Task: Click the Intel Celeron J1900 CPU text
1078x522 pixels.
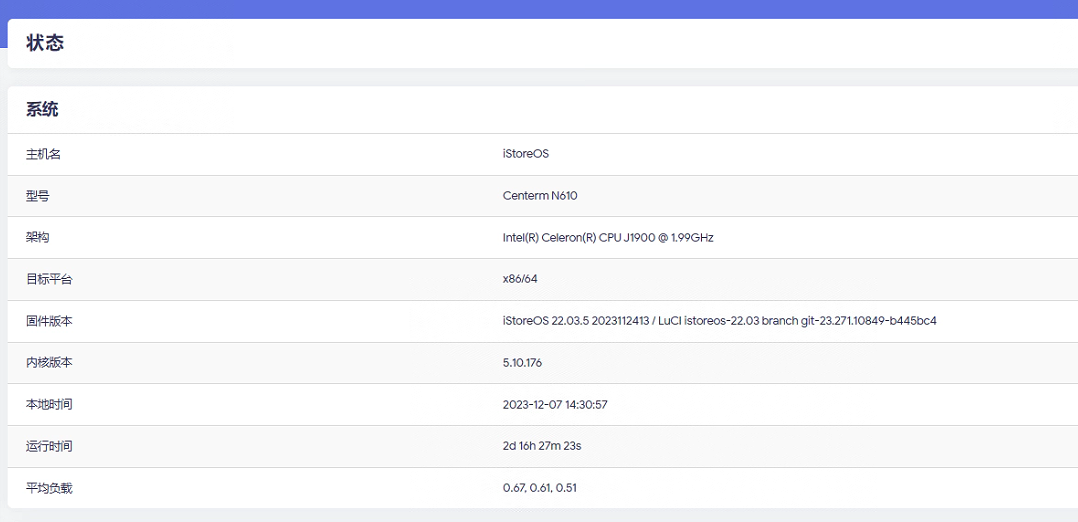Action: [x=607, y=238]
